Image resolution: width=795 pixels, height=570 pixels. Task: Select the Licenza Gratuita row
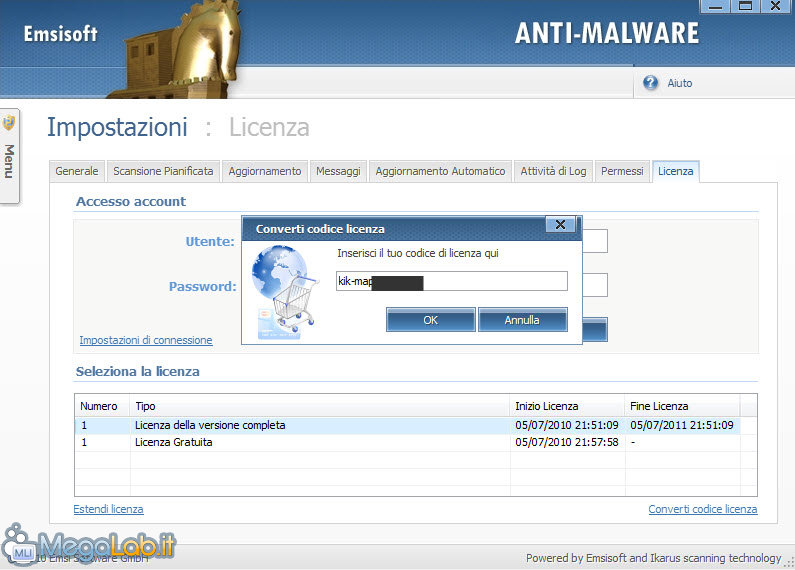tap(408, 442)
